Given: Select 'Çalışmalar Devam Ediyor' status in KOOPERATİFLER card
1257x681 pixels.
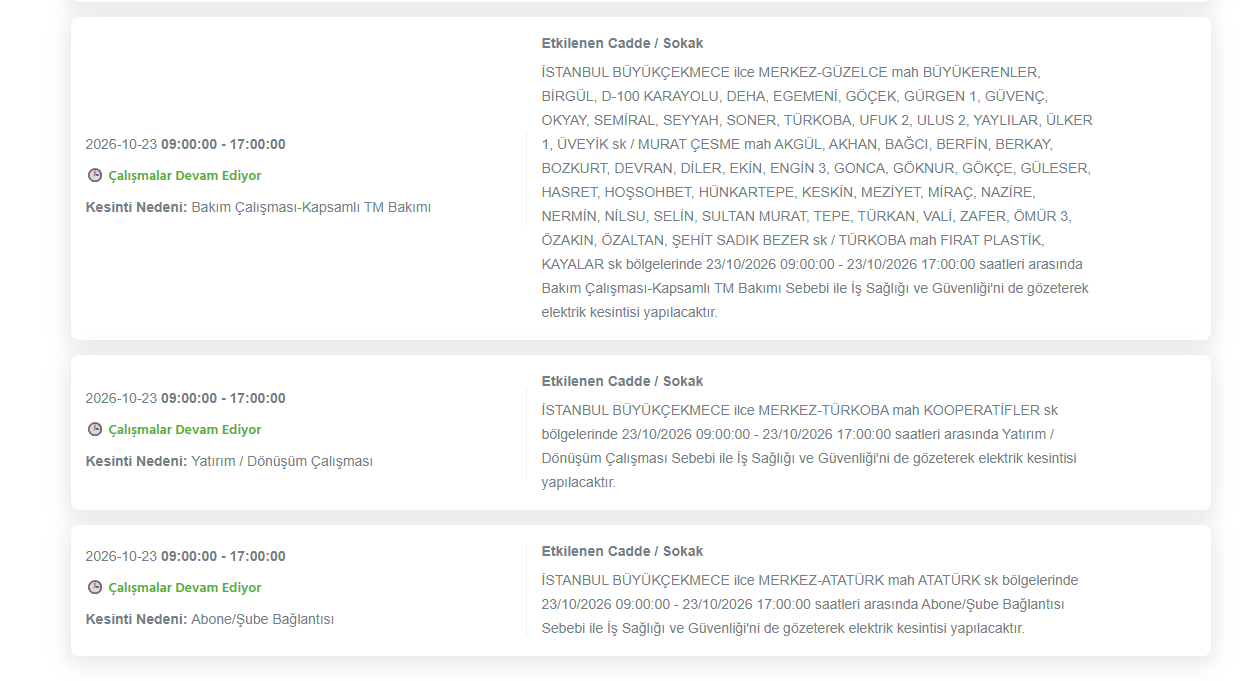Looking at the screenshot, I should [185, 429].
